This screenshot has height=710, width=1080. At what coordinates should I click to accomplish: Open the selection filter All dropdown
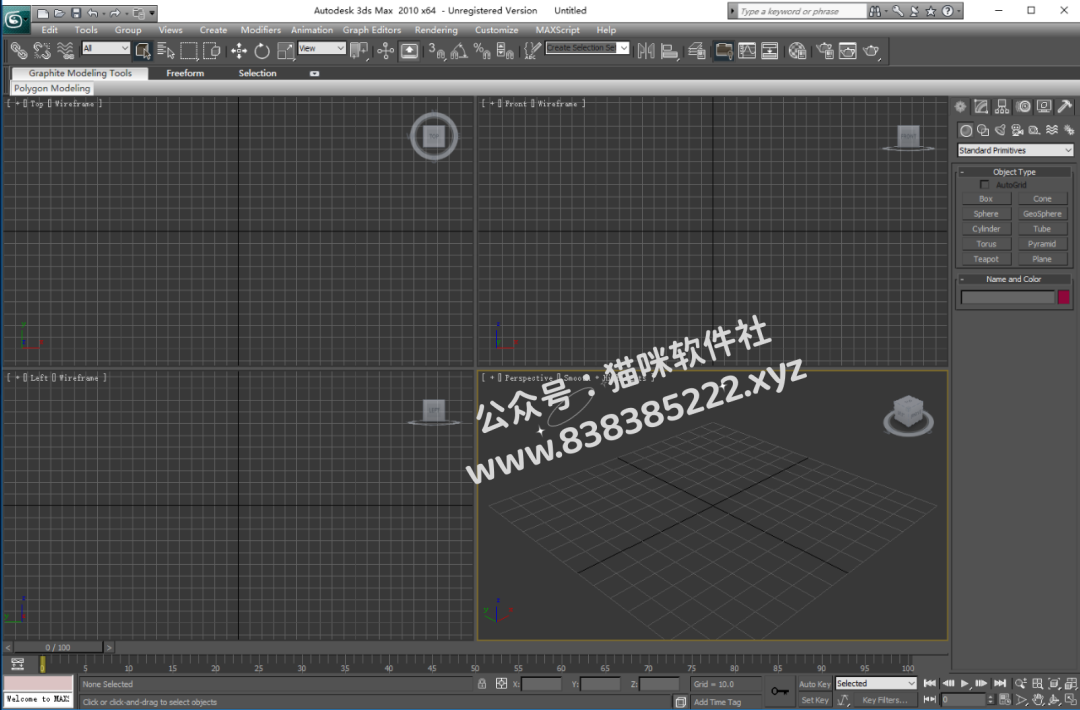point(105,48)
